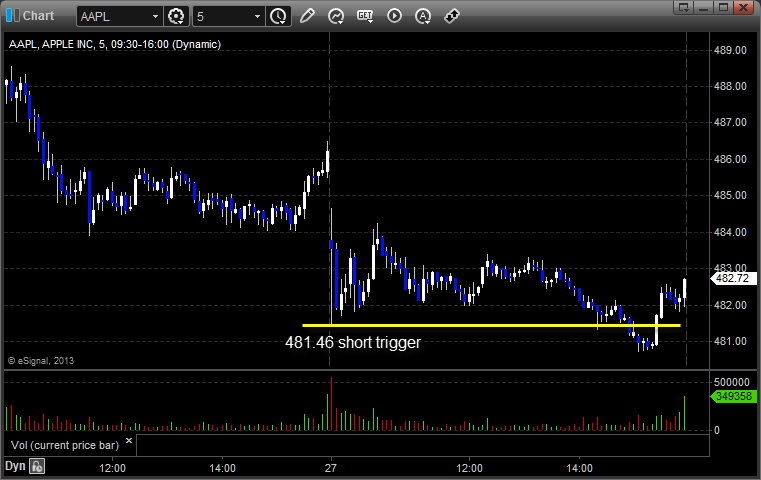Image resolution: width=761 pixels, height=480 pixels.
Task: Toggle the lock icon next to Dyn
Action: coord(37,466)
